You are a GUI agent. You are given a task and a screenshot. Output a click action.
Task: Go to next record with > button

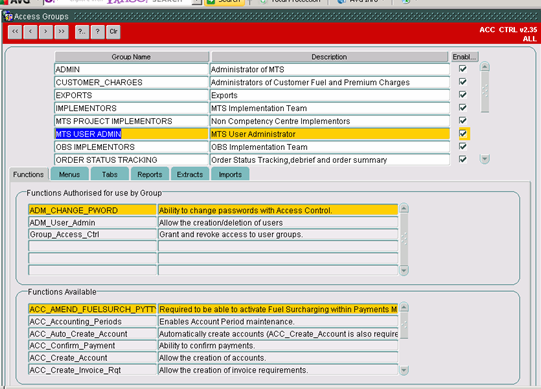click(x=46, y=32)
